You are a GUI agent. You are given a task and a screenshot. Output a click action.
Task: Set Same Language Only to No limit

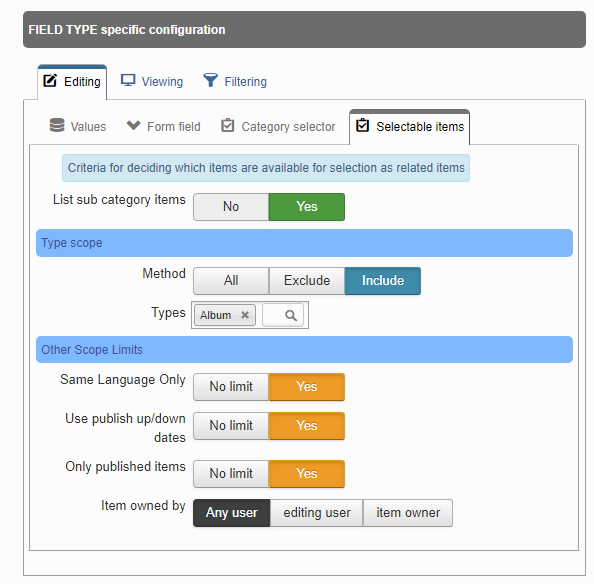pos(231,387)
